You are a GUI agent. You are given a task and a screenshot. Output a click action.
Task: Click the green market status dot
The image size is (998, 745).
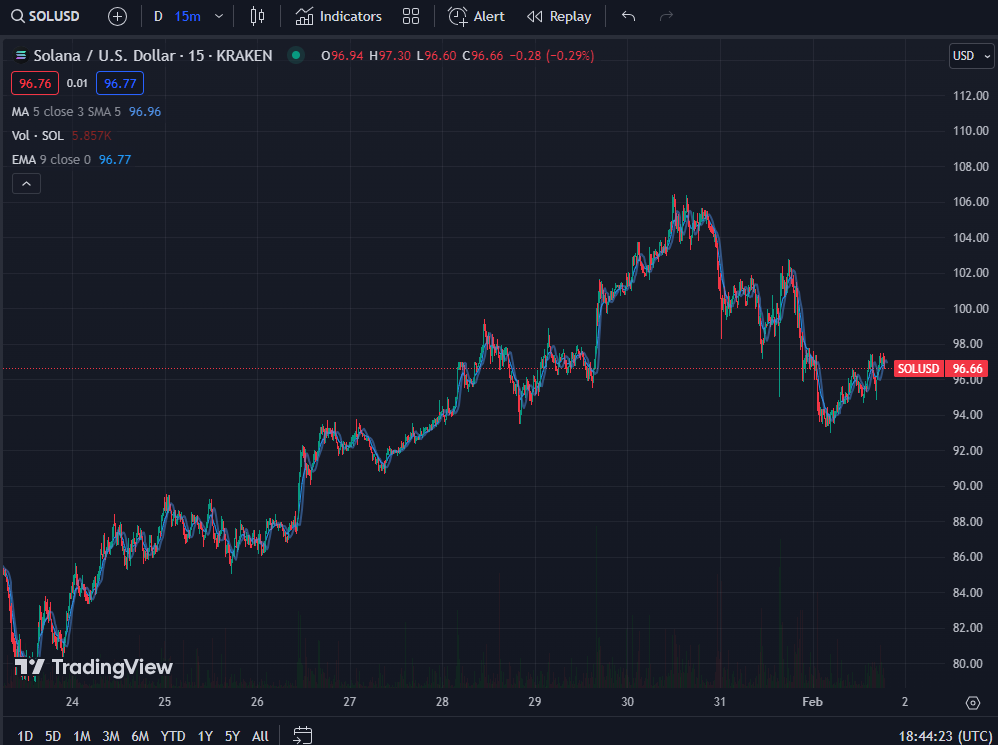click(x=295, y=55)
